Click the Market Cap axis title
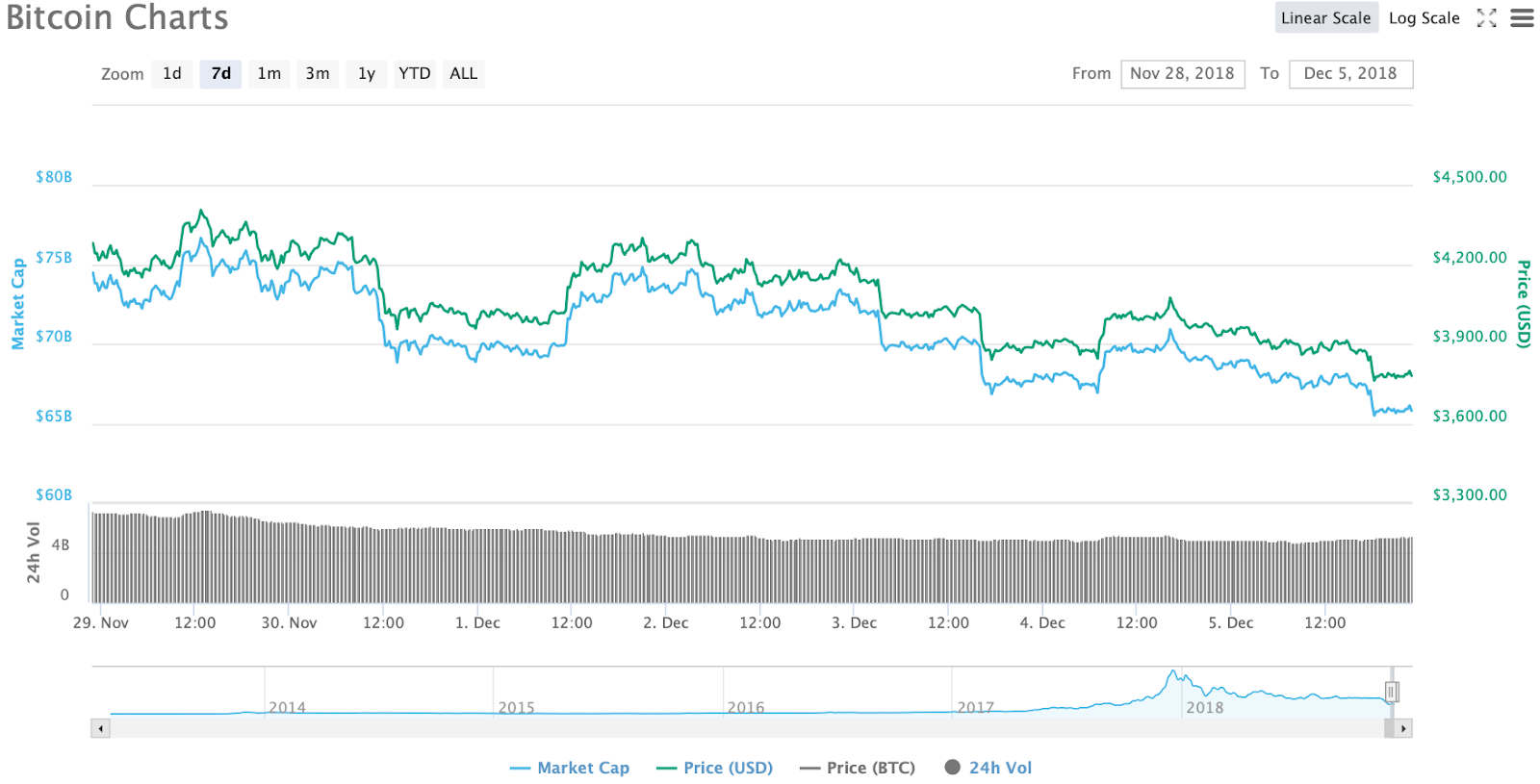The width and height of the screenshot is (1540, 784). pos(18,304)
